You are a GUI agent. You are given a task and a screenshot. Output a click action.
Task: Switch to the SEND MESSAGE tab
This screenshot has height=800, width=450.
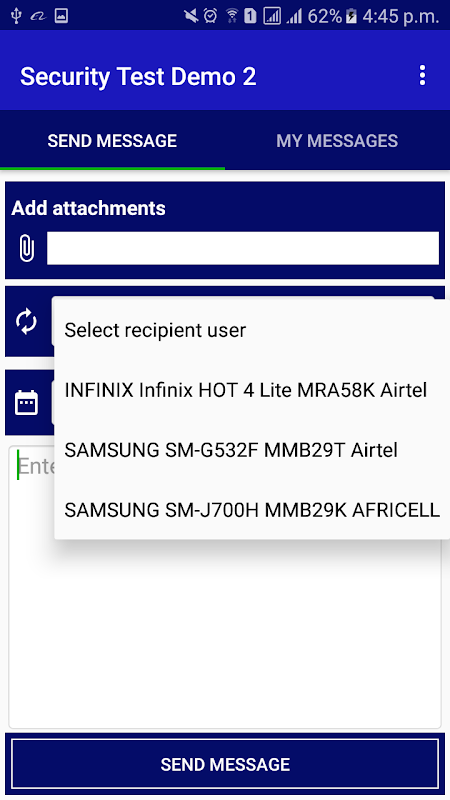[112, 140]
